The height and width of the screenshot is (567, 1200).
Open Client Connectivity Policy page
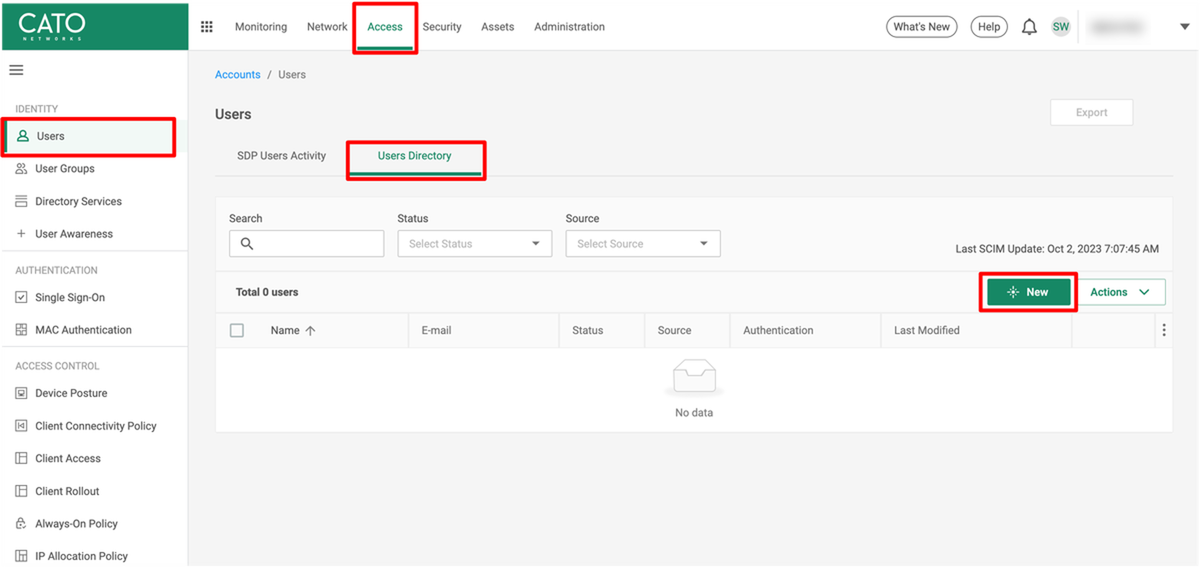(94, 426)
